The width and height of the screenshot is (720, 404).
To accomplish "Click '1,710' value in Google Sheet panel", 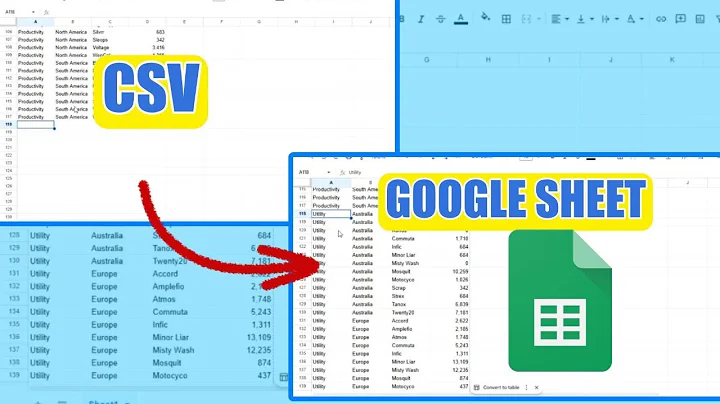I will point(461,239).
